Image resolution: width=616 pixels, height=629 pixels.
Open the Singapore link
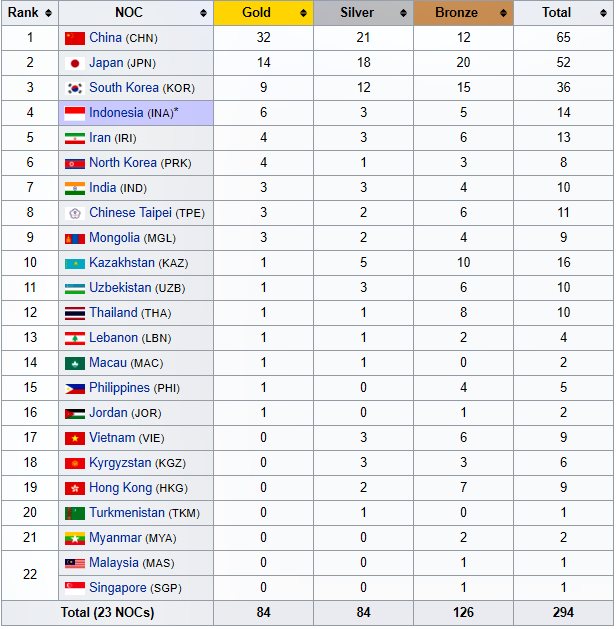point(118,588)
